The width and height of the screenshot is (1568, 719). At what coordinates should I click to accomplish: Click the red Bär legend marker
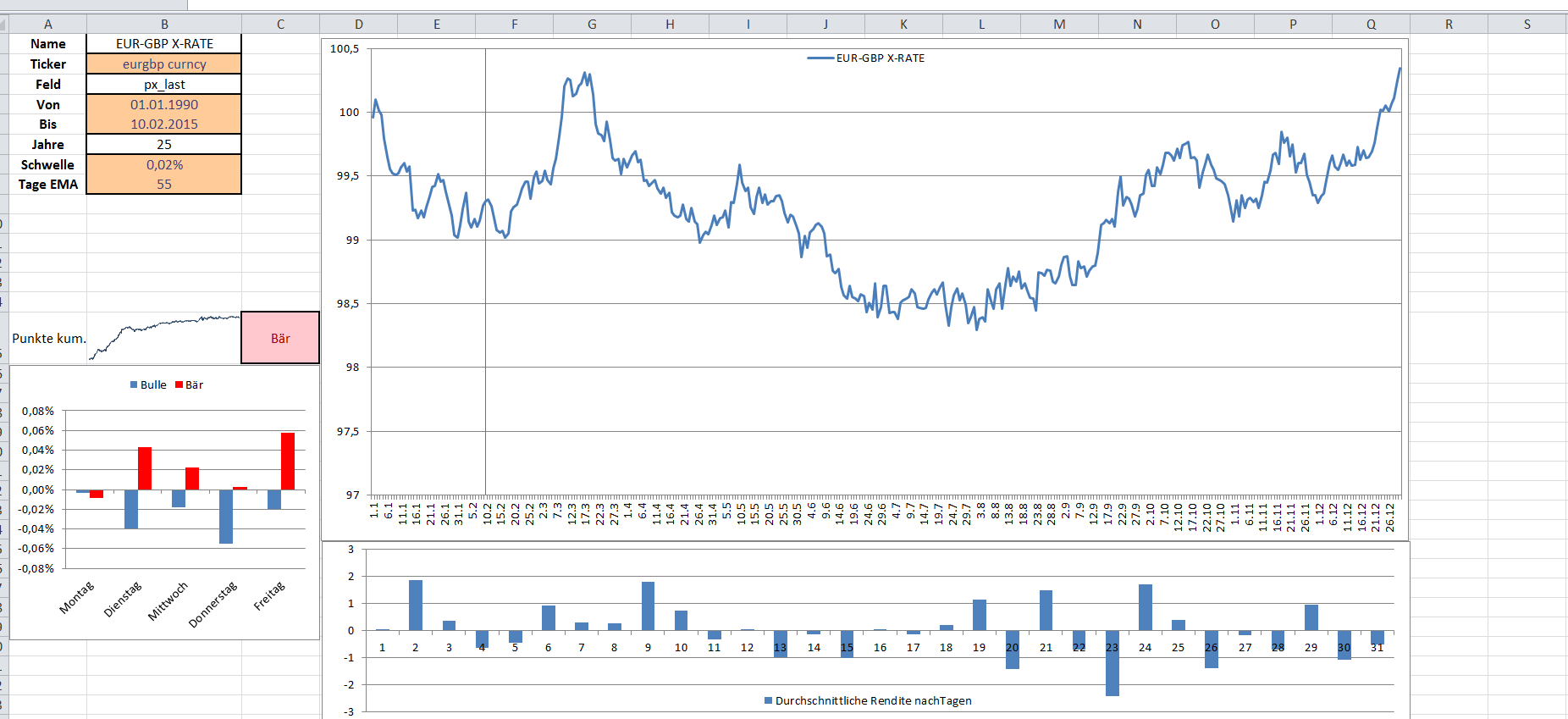[x=179, y=384]
